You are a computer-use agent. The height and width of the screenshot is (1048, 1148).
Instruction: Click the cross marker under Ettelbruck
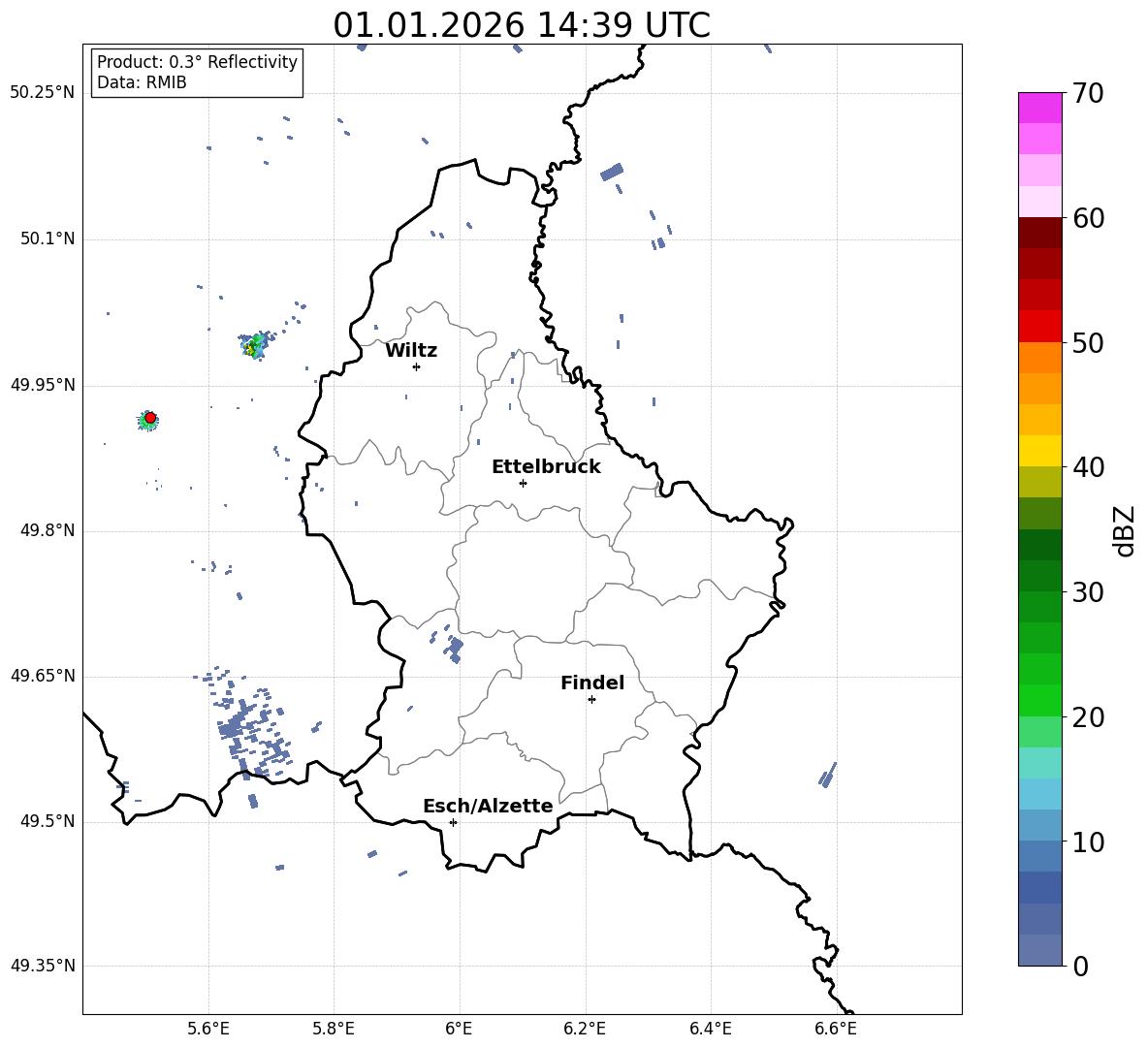[523, 483]
